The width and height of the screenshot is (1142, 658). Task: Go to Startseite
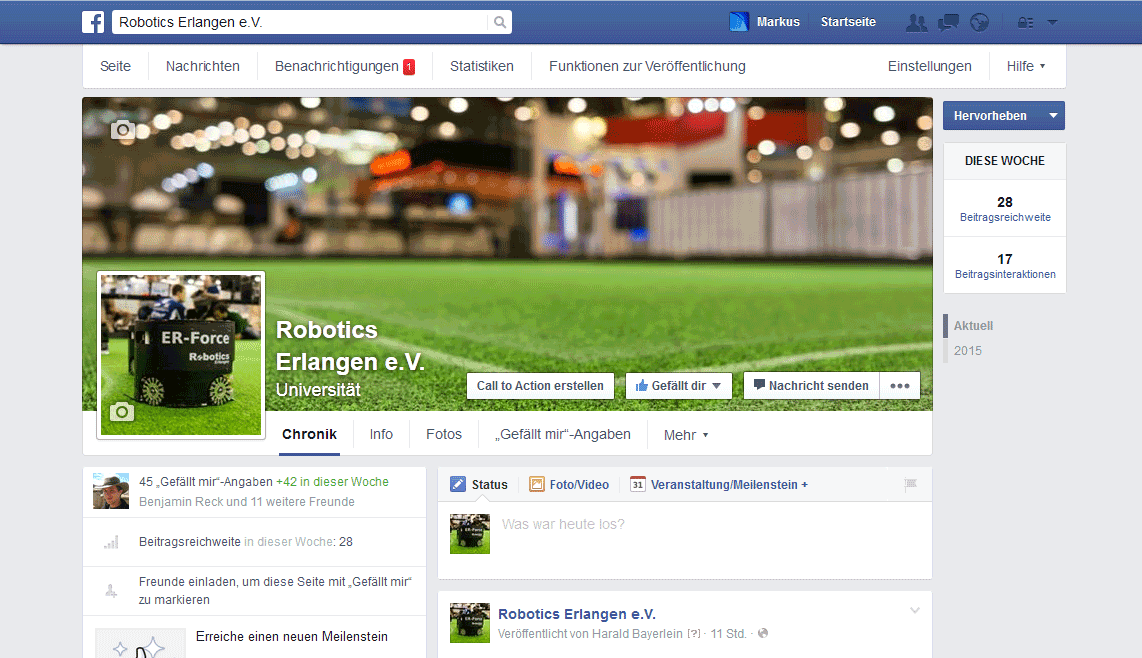[x=848, y=22]
